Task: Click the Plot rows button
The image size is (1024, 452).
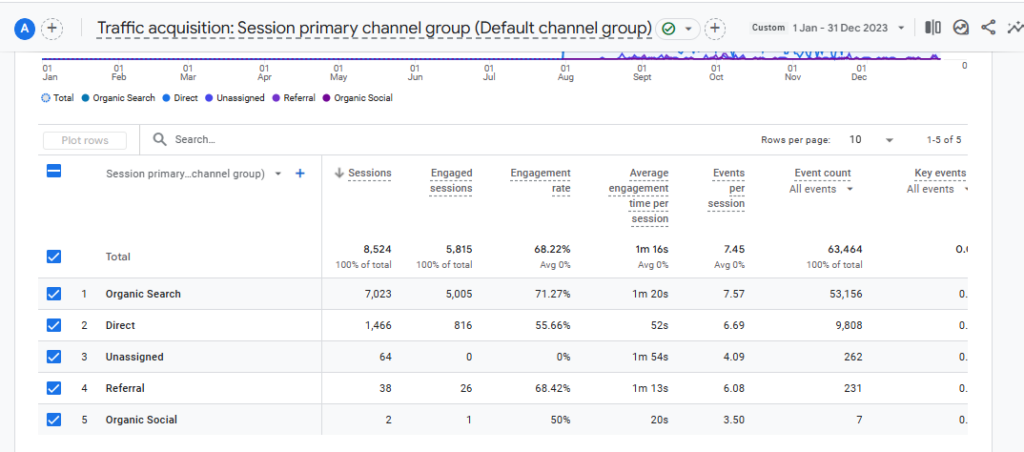Action: pos(85,140)
